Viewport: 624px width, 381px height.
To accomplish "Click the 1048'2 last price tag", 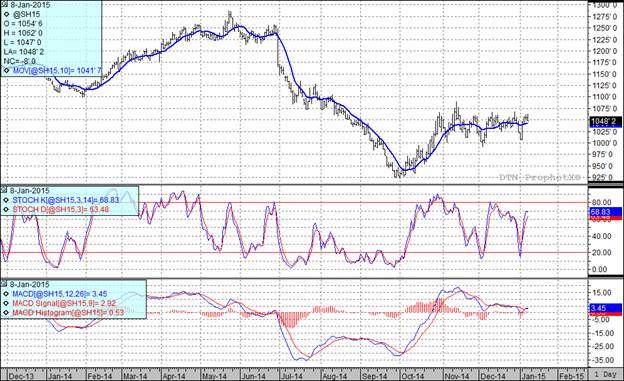I will (605, 121).
